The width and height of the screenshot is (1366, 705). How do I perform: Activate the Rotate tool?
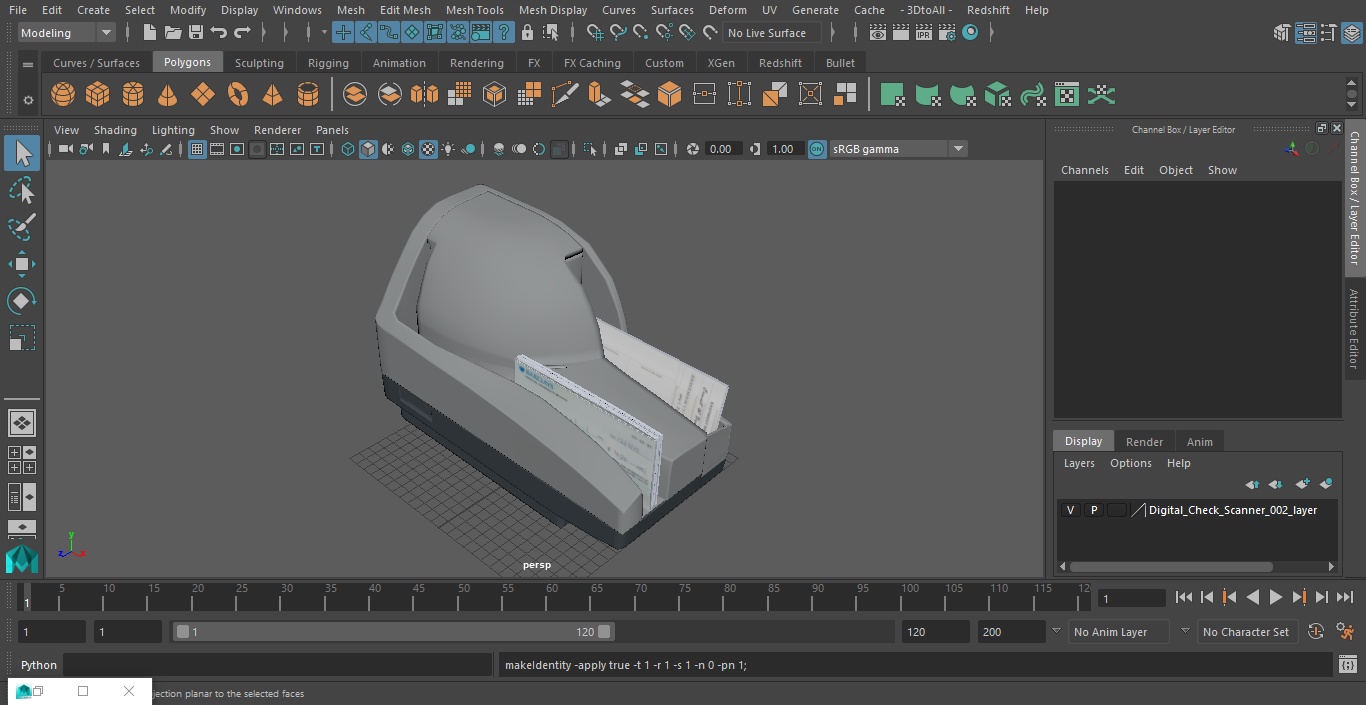21,301
